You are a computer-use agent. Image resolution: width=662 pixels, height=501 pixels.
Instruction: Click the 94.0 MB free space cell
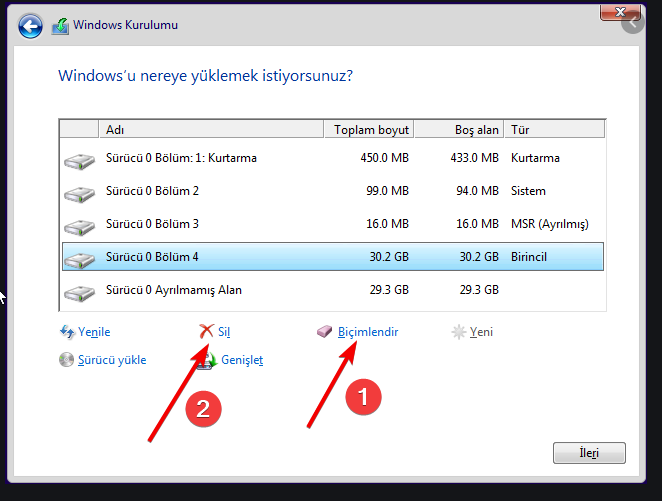coord(478,191)
